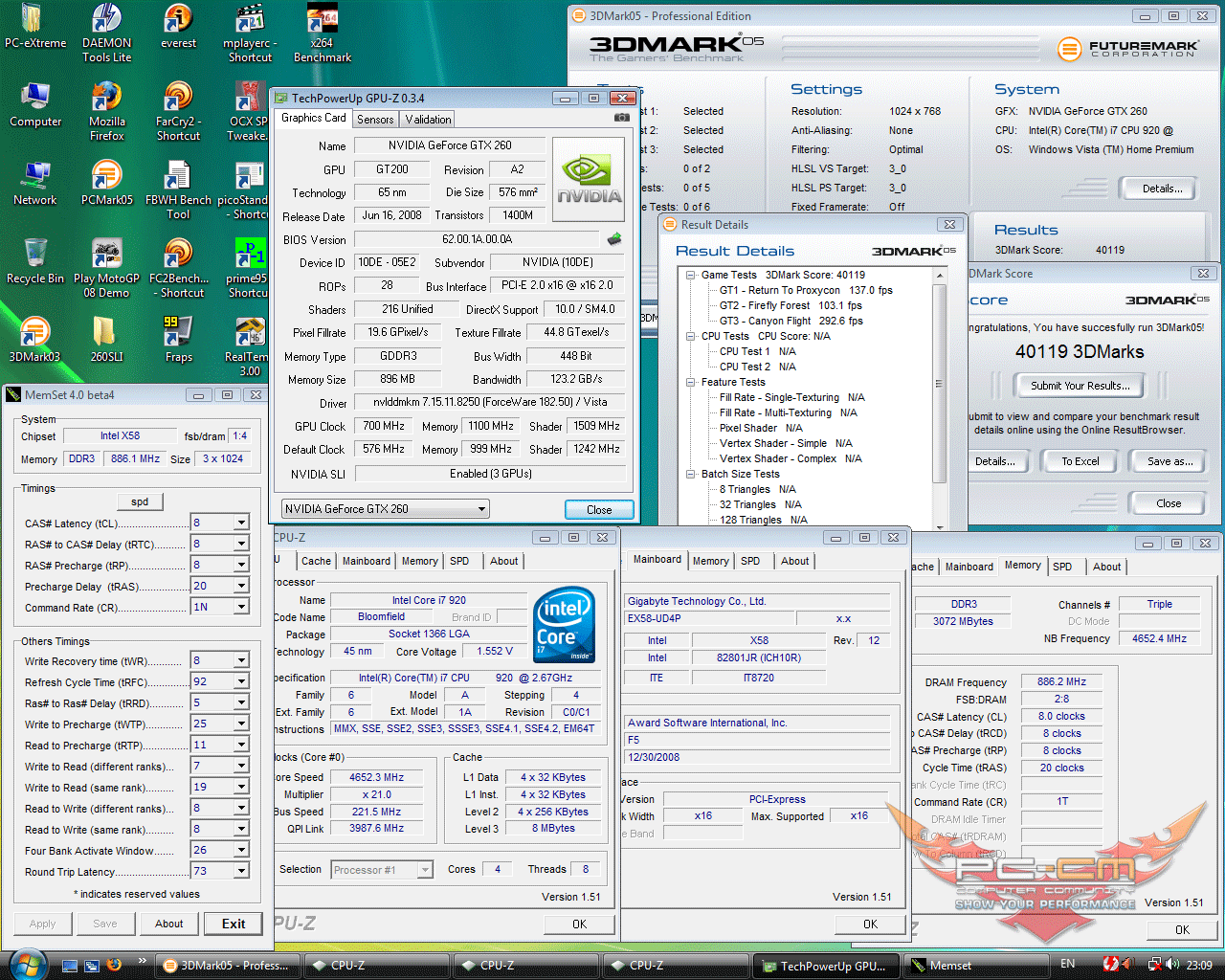Switch to Validation tab in GPU-Z
The width and height of the screenshot is (1225, 980).
click(x=428, y=120)
